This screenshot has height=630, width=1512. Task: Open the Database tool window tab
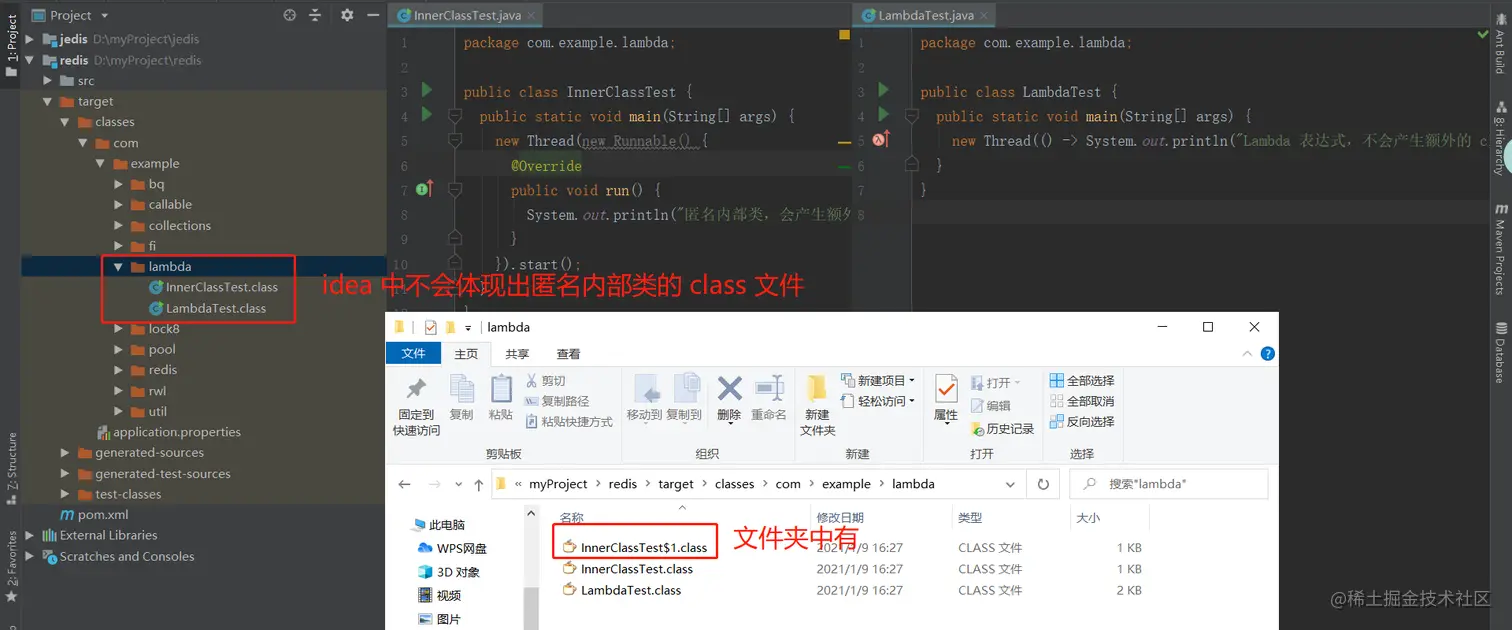coord(1500,352)
